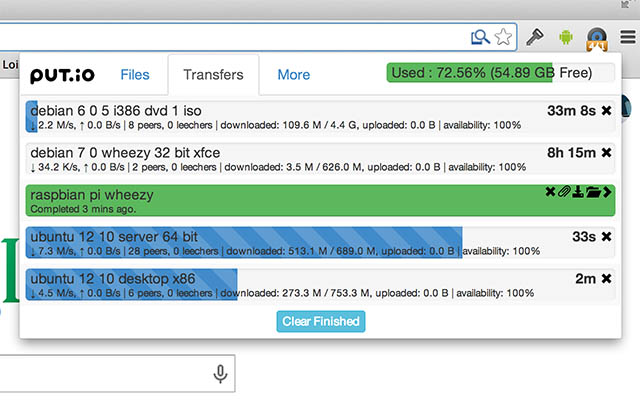Select the debian 6 0 5 i386 dvd 1 iso title
The image size is (640, 400).
[x=116, y=111]
